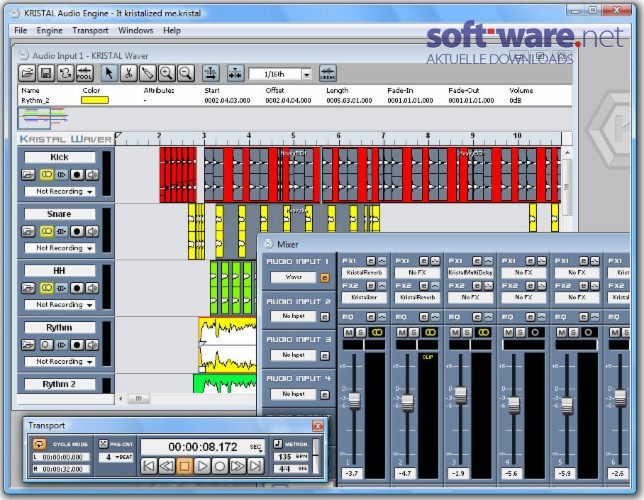Click the HH track name button
This screenshot has width=644, height=500.
60,271
